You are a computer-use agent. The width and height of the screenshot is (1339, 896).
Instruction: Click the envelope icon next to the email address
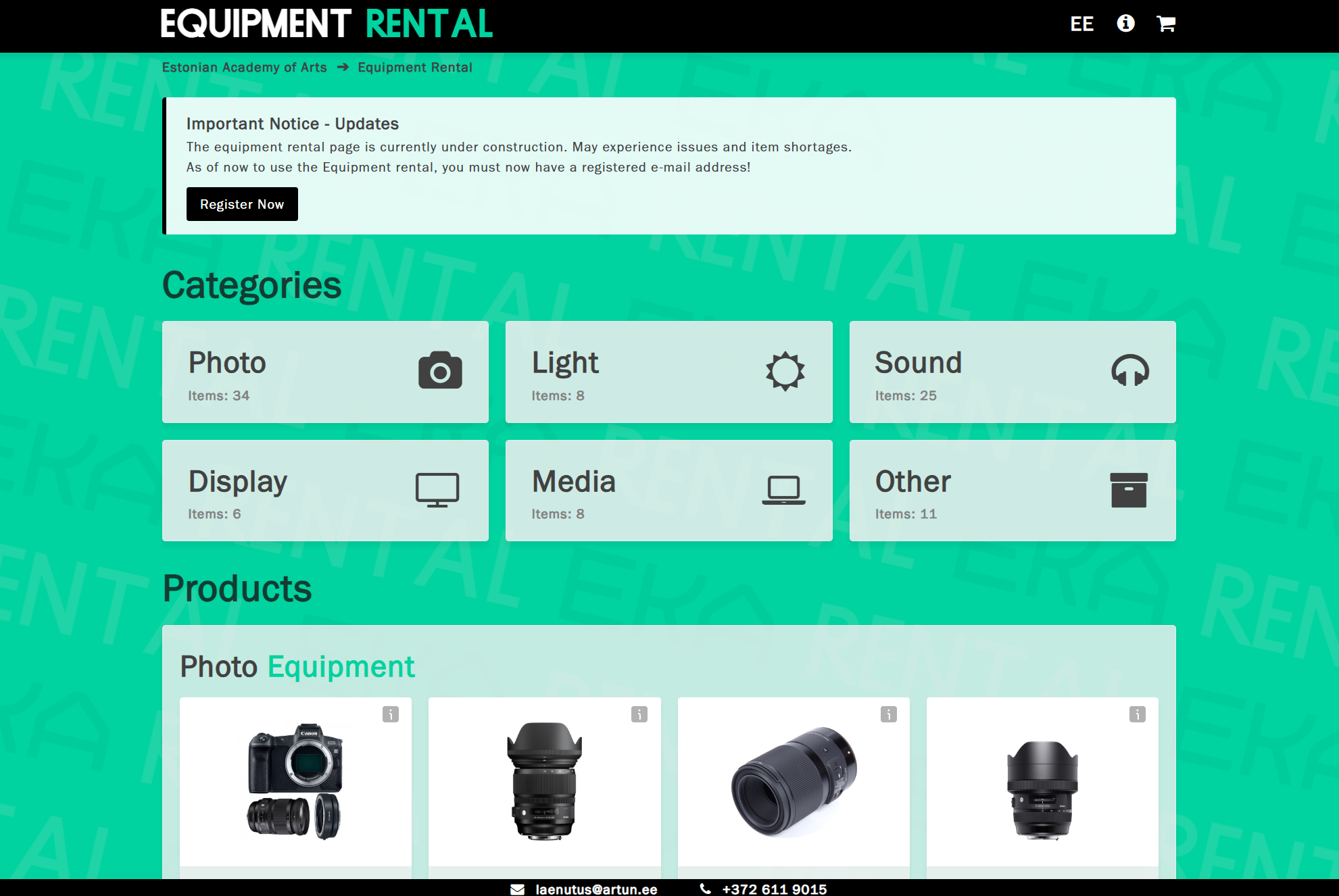(x=517, y=888)
